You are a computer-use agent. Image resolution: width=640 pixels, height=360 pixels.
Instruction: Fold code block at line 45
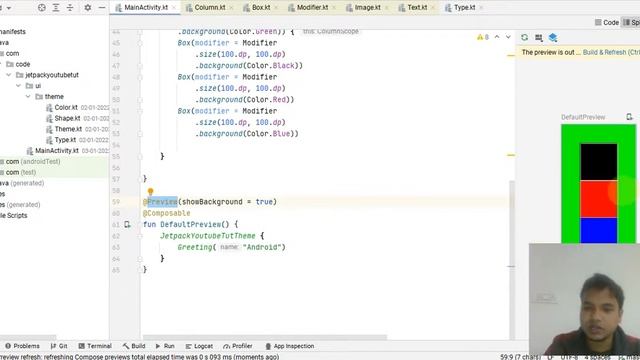click(140, 43)
